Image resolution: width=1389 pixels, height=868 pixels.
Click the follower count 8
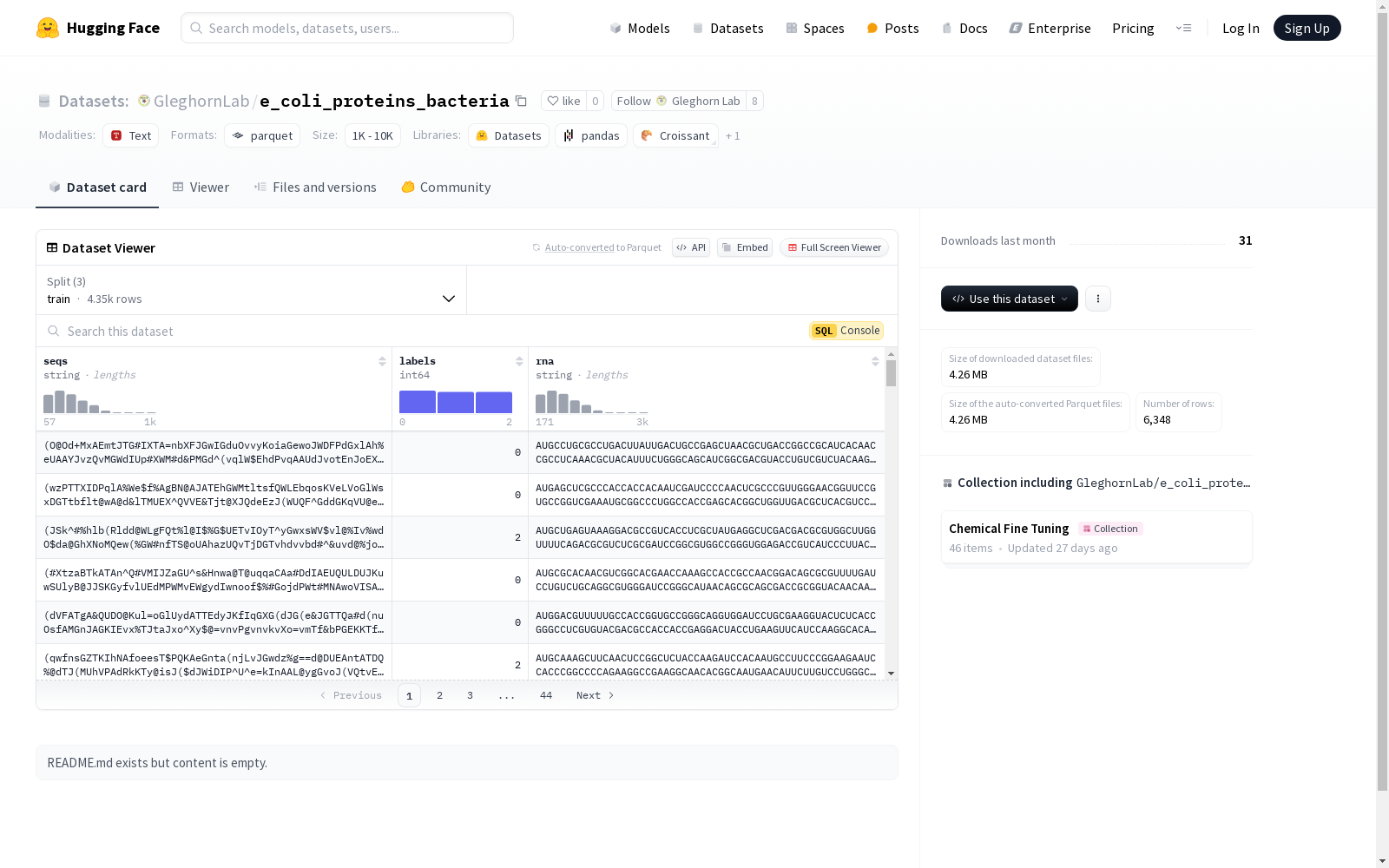(754, 101)
